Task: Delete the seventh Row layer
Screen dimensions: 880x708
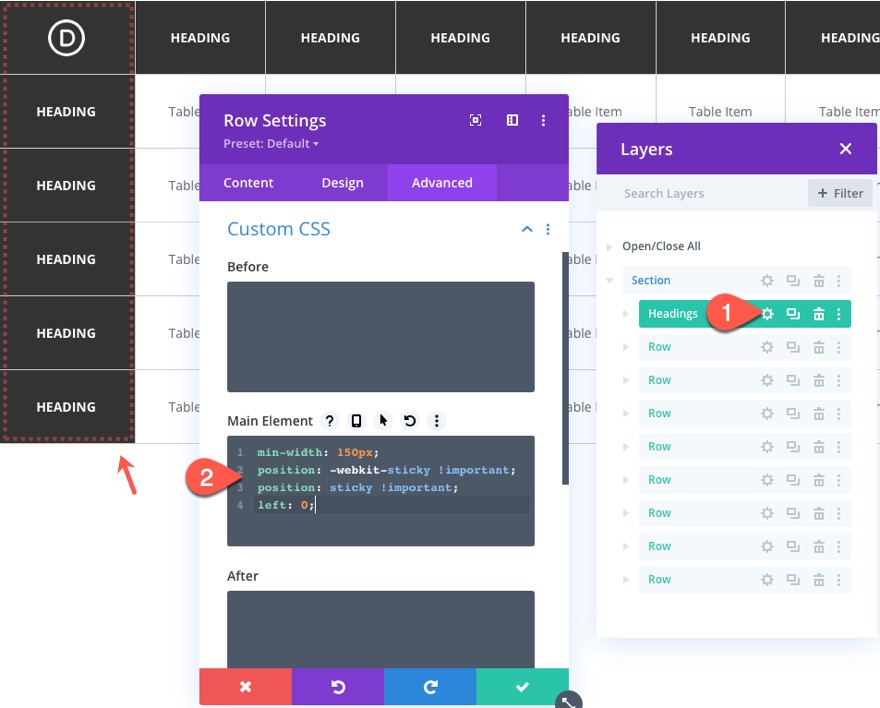Action: click(819, 546)
